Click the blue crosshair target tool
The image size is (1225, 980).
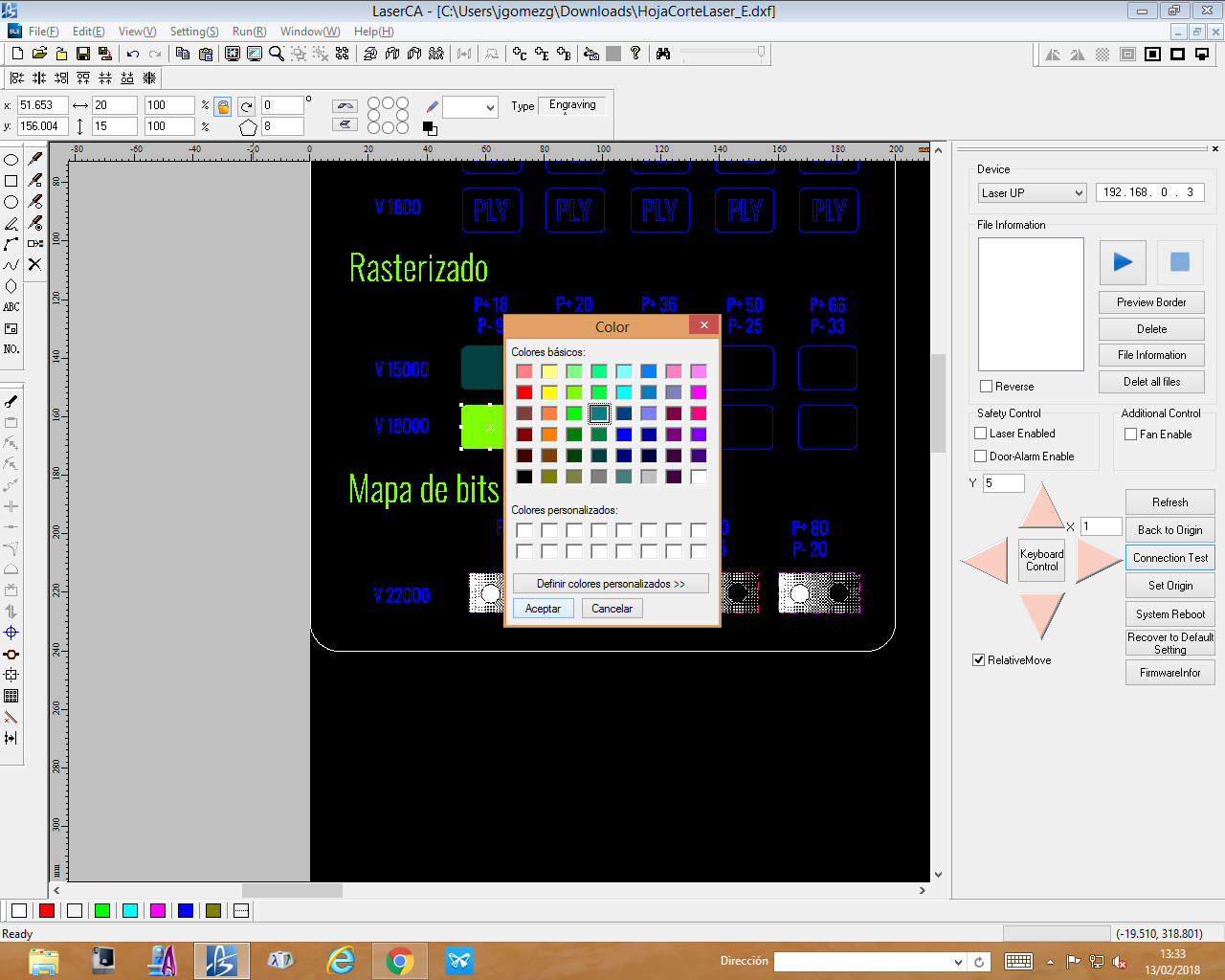11,633
